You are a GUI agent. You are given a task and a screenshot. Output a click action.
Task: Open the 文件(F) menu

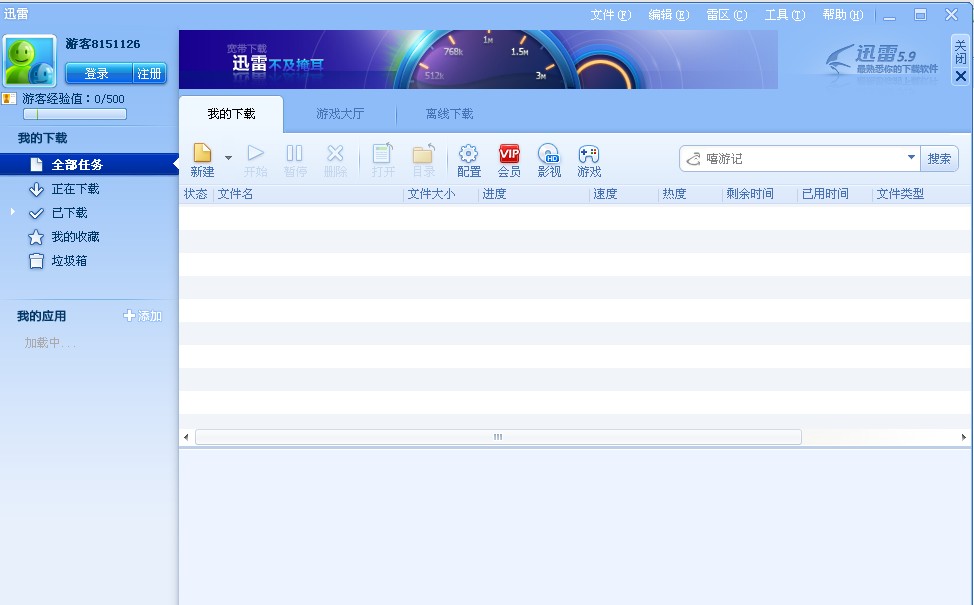611,15
